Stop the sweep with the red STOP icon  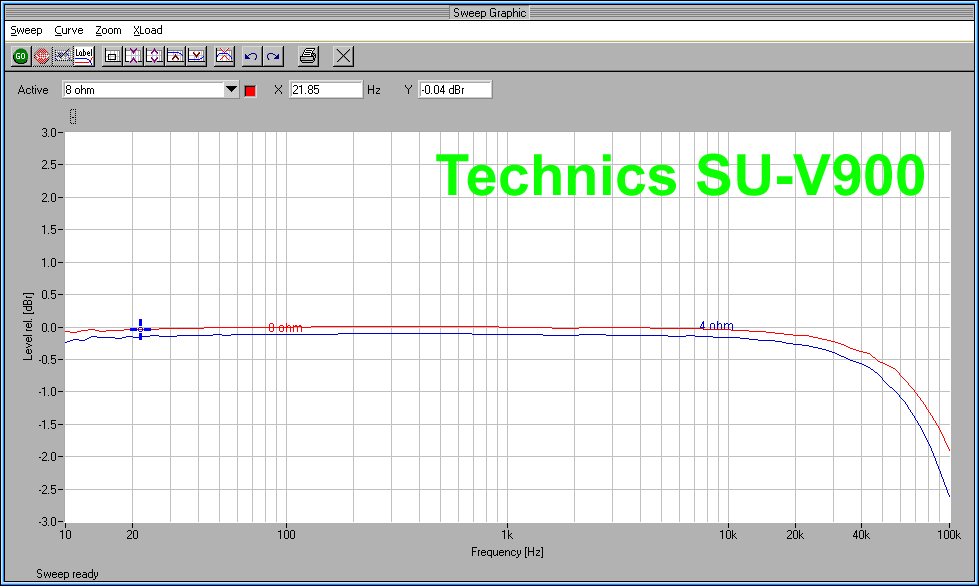point(41,56)
